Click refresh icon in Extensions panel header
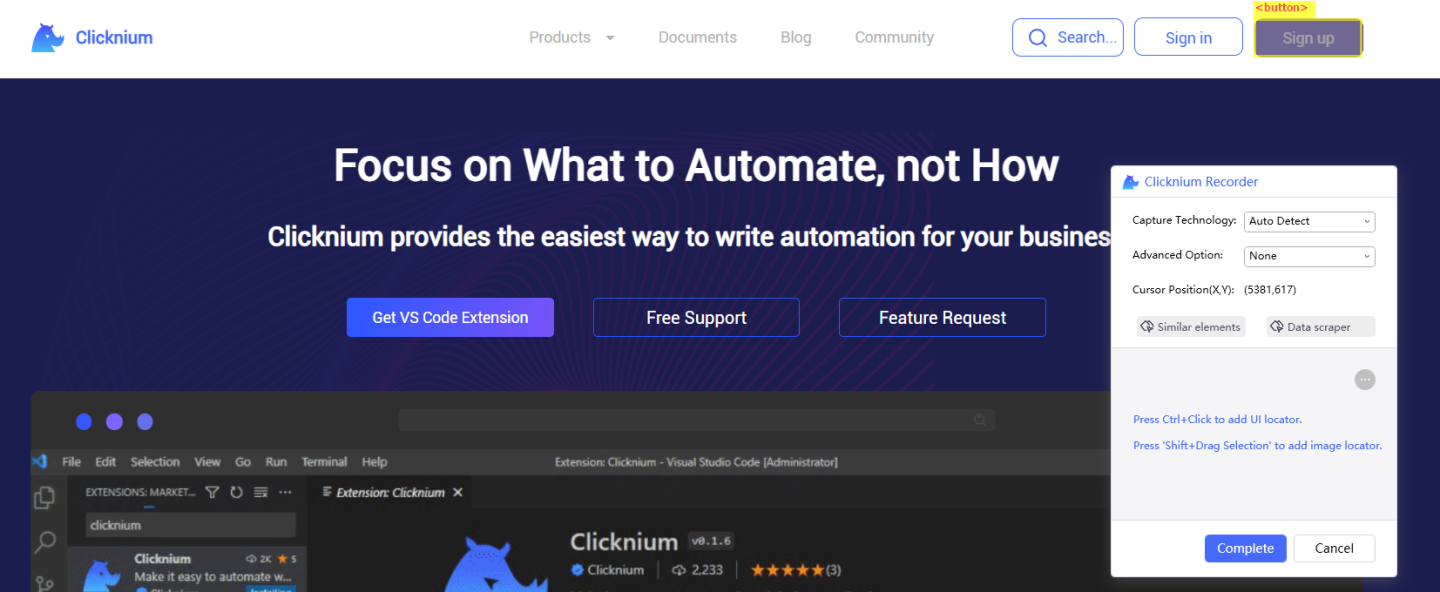 click(237, 492)
